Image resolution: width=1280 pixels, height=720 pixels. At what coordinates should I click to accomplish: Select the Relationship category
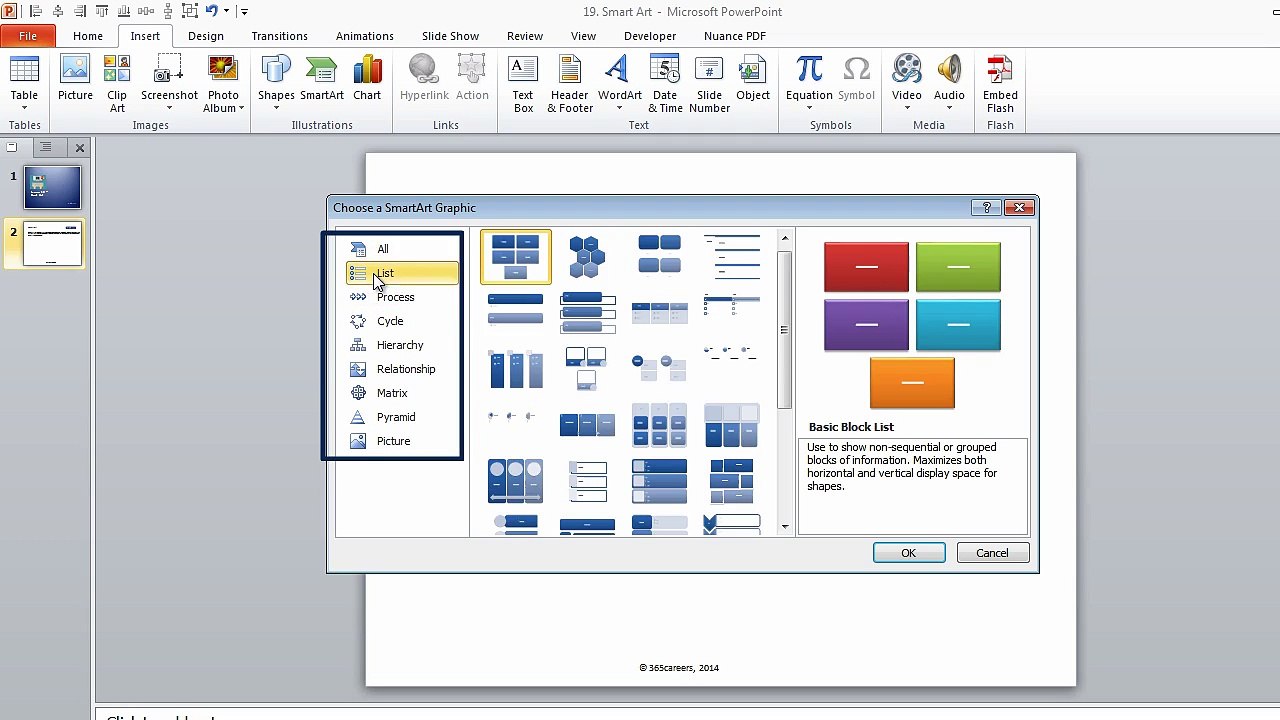point(402,369)
